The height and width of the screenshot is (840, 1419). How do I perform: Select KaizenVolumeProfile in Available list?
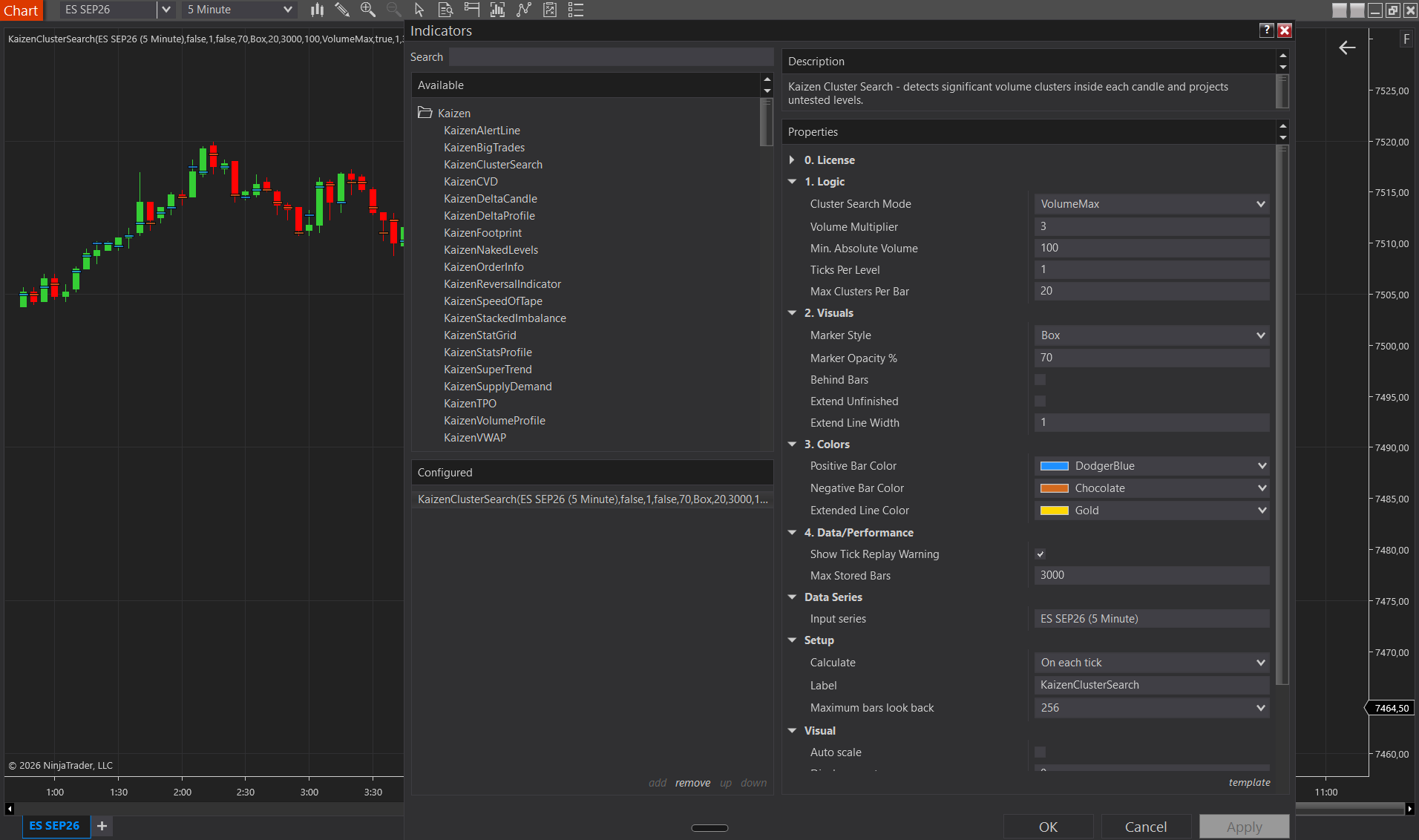coord(494,421)
